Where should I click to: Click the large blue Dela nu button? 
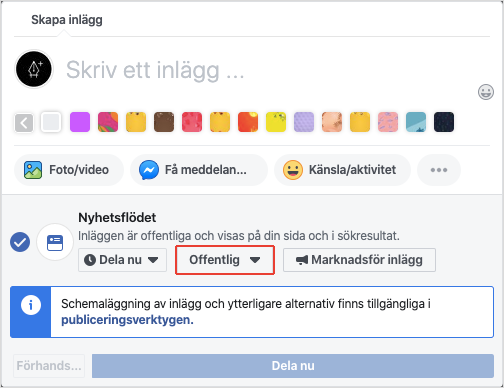(x=293, y=366)
